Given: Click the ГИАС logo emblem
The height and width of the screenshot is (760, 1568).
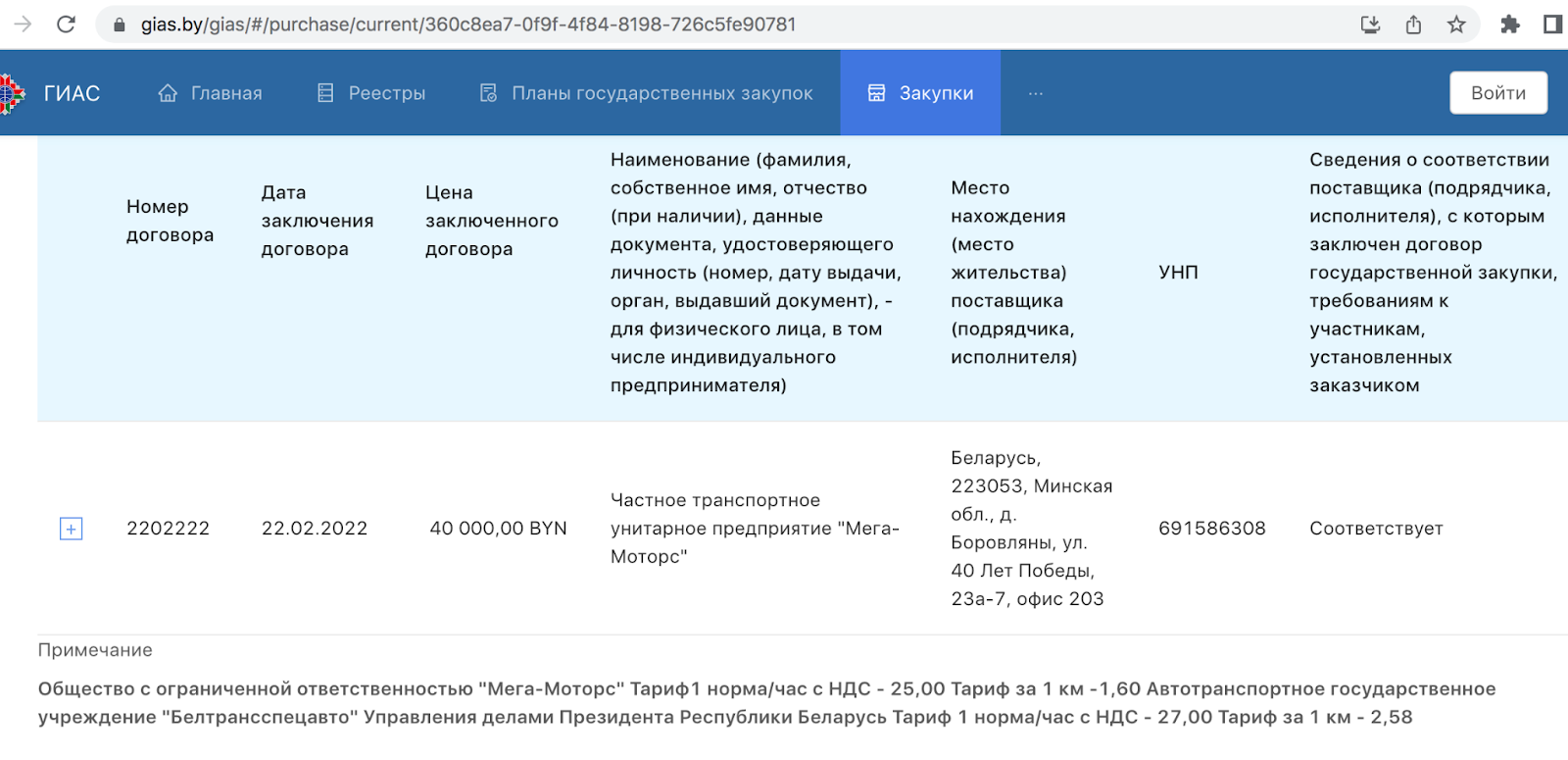Looking at the screenshot, I should click(11, 93).
